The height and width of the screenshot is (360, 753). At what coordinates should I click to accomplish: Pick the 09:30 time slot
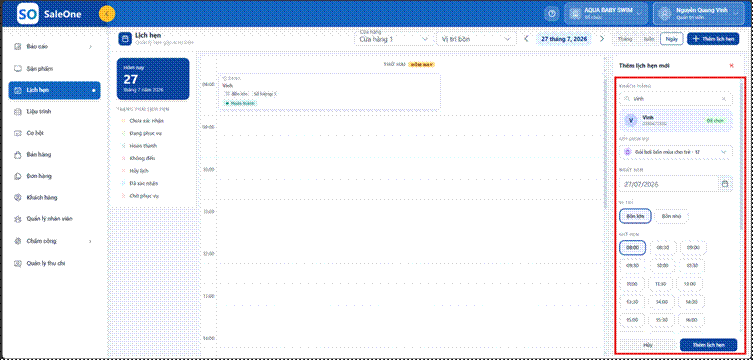point(632,265)
